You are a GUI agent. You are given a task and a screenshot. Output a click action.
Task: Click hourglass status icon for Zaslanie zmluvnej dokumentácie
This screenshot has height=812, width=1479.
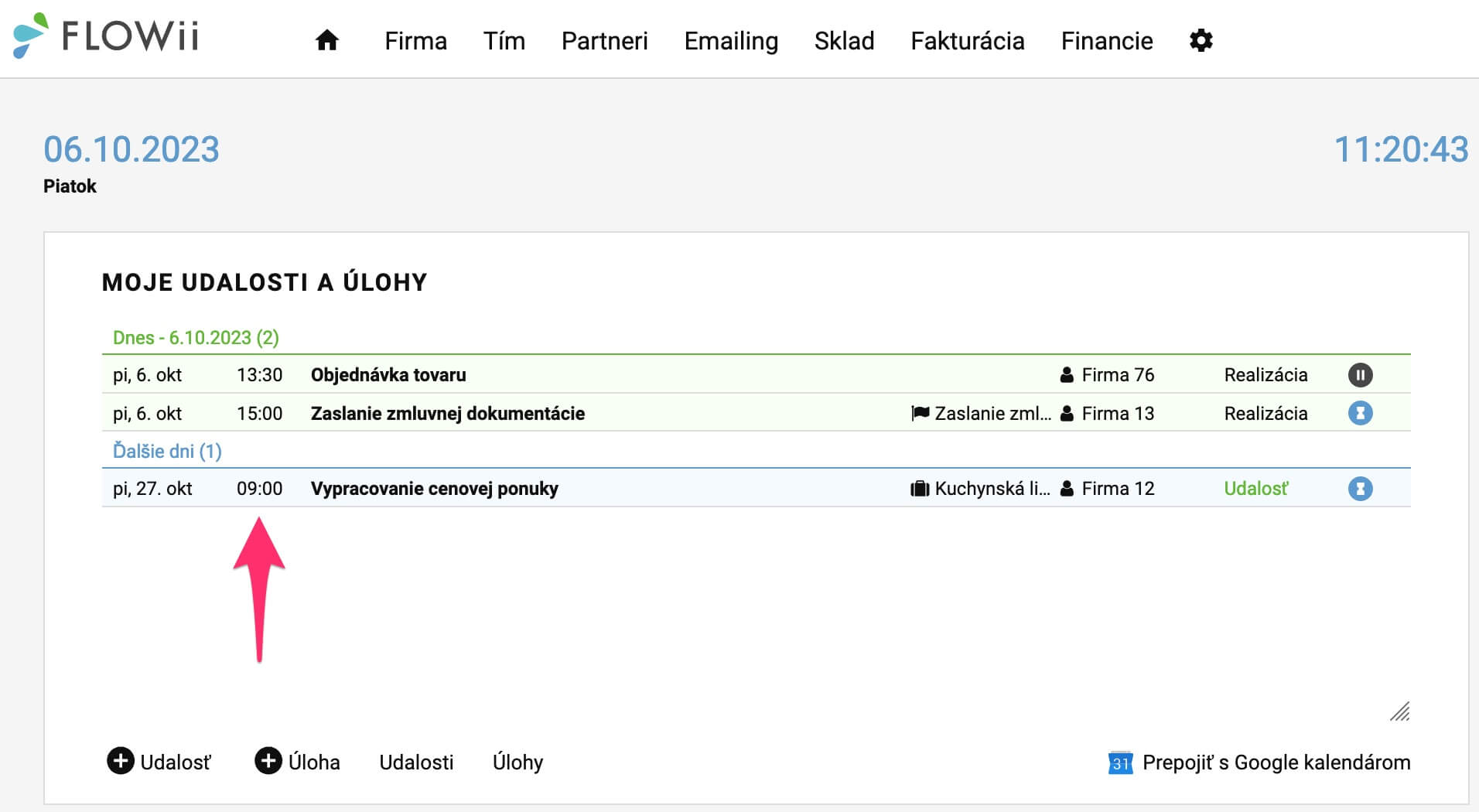click(x=1360, y=413)
